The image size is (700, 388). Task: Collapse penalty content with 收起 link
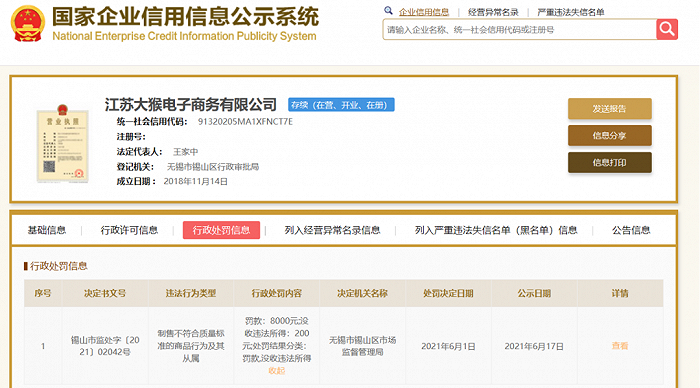[276, 371]
